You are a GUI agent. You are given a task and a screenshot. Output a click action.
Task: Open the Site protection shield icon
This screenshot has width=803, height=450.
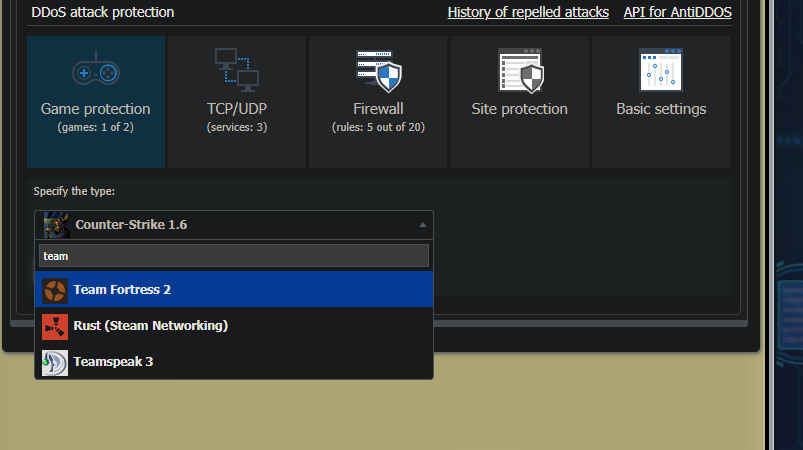click(520, 71)
